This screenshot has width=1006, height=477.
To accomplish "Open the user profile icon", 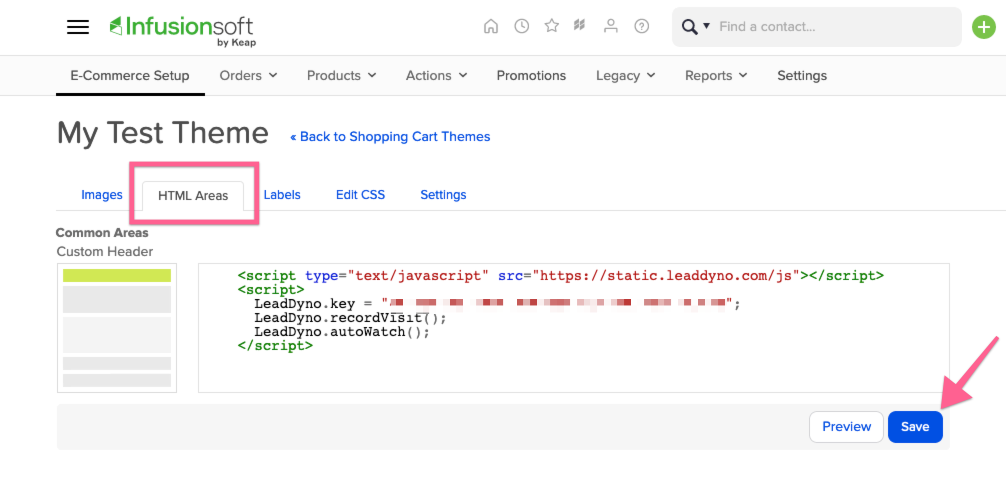I will [x=611, y=26].
